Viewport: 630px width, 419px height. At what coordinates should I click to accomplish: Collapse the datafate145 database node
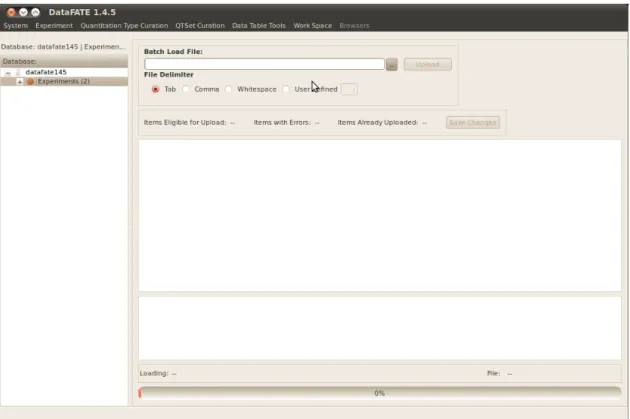[8, 73]
